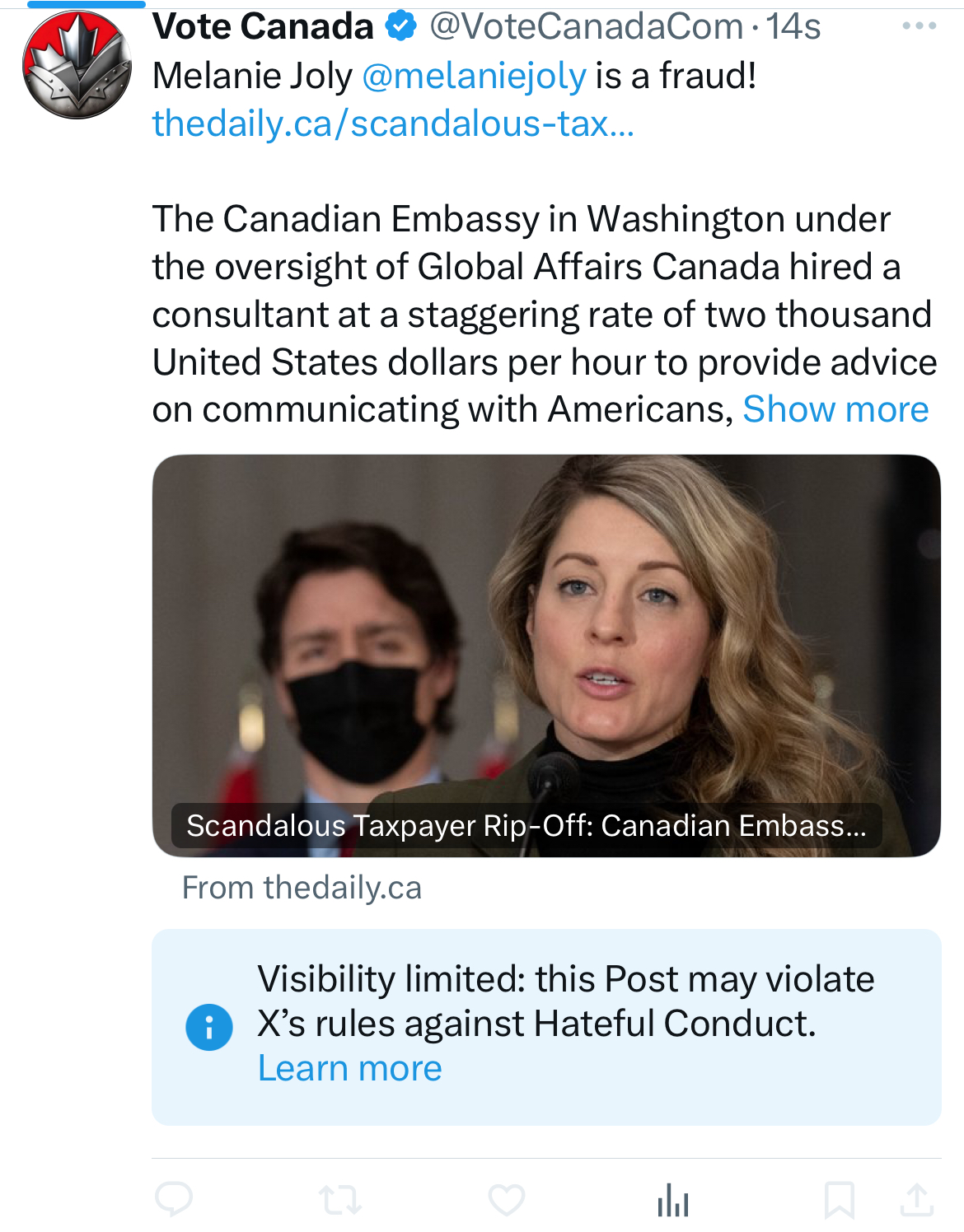Image resolution: width=964 pixels, height=1232 pixels.
Task: Like the post with the heart icon
Action: (507, 1200)
